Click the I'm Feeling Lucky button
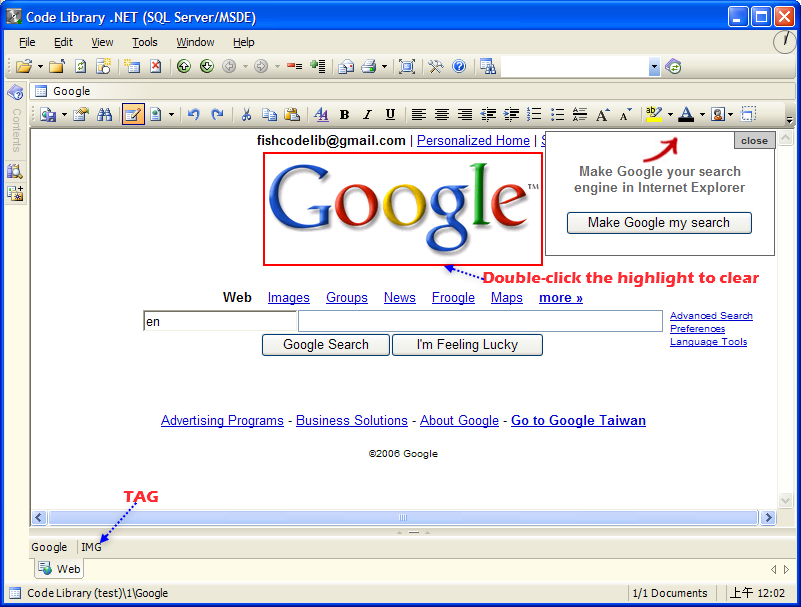The height and width of the screenshot is (607, 801). [467, 345]
